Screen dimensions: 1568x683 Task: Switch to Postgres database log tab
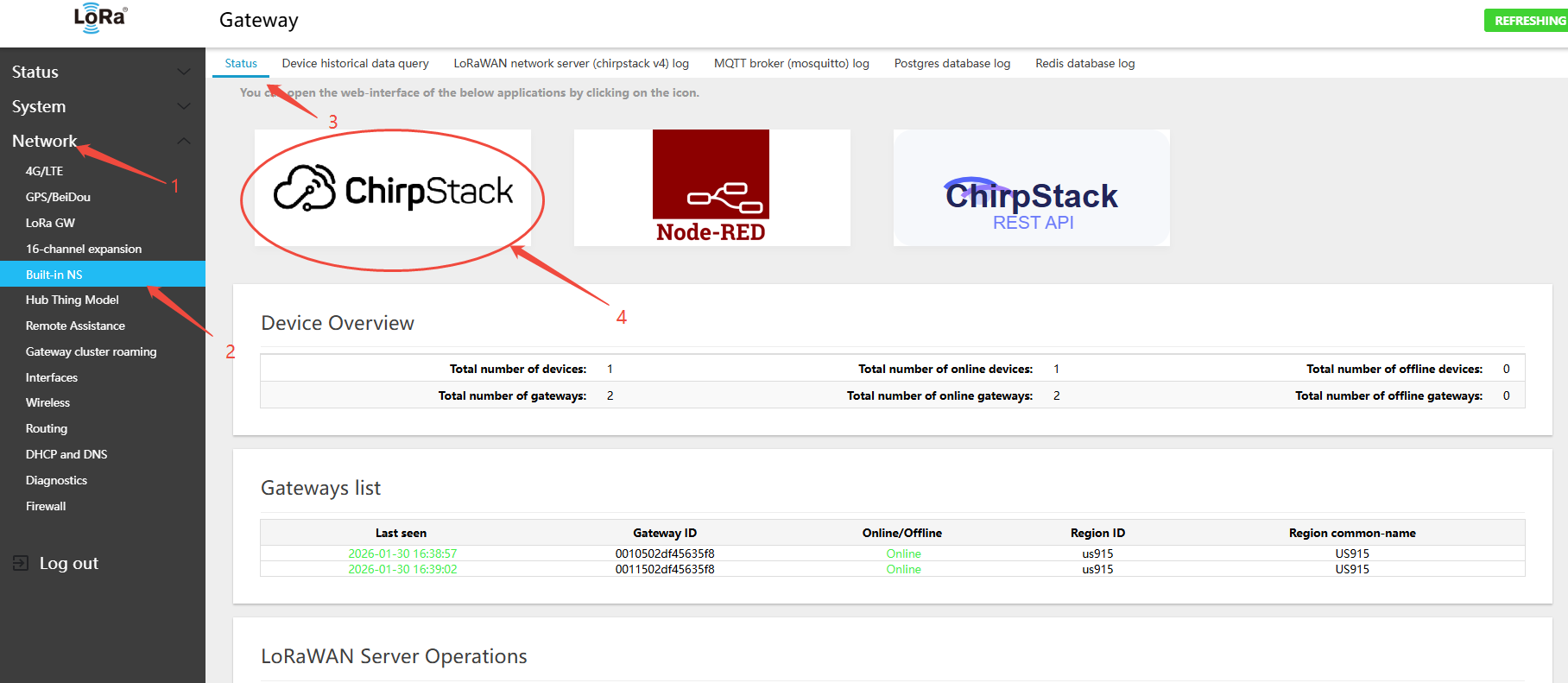(952, 63)
